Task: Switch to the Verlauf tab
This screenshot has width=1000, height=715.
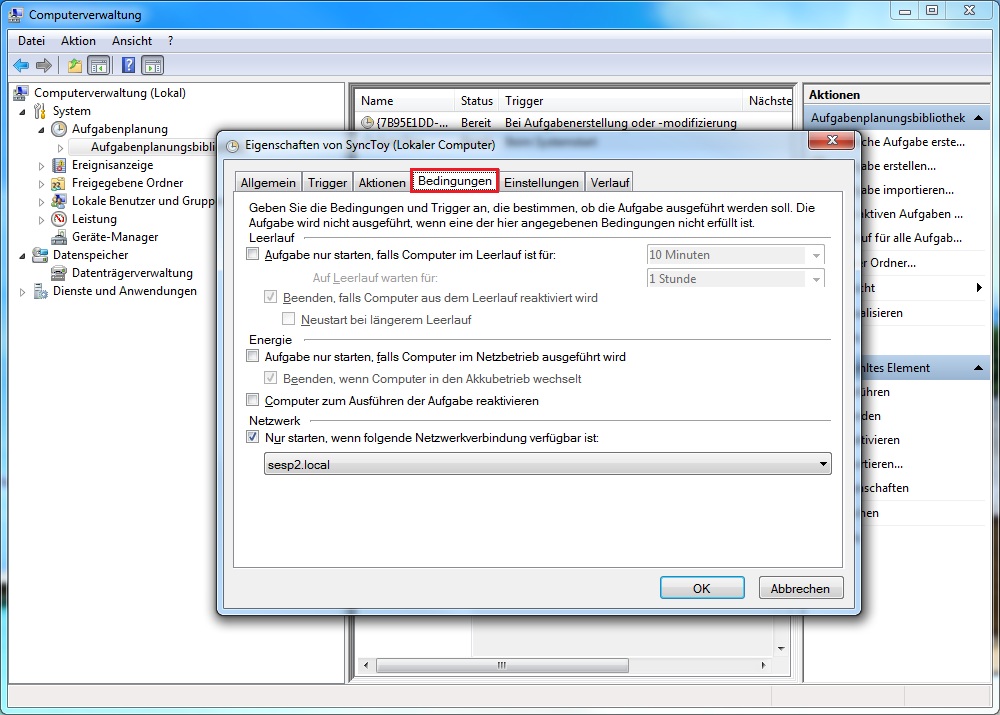Action: tap(610, 182)
